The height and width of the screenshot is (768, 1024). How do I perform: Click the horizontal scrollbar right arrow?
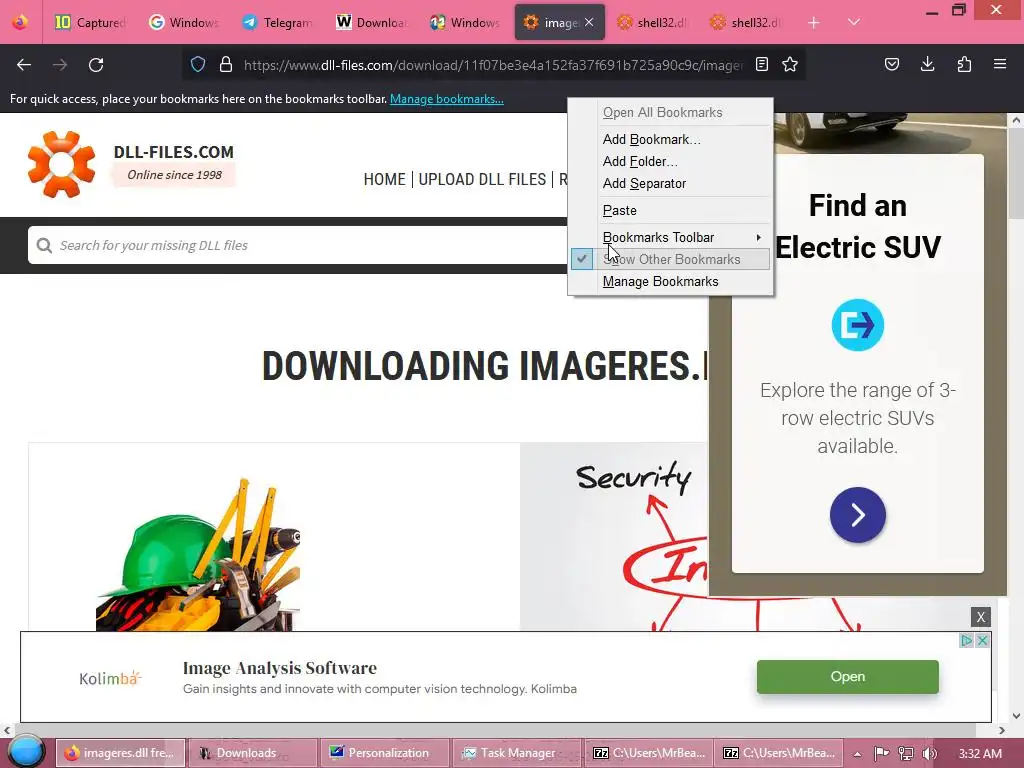(1001, 730)
